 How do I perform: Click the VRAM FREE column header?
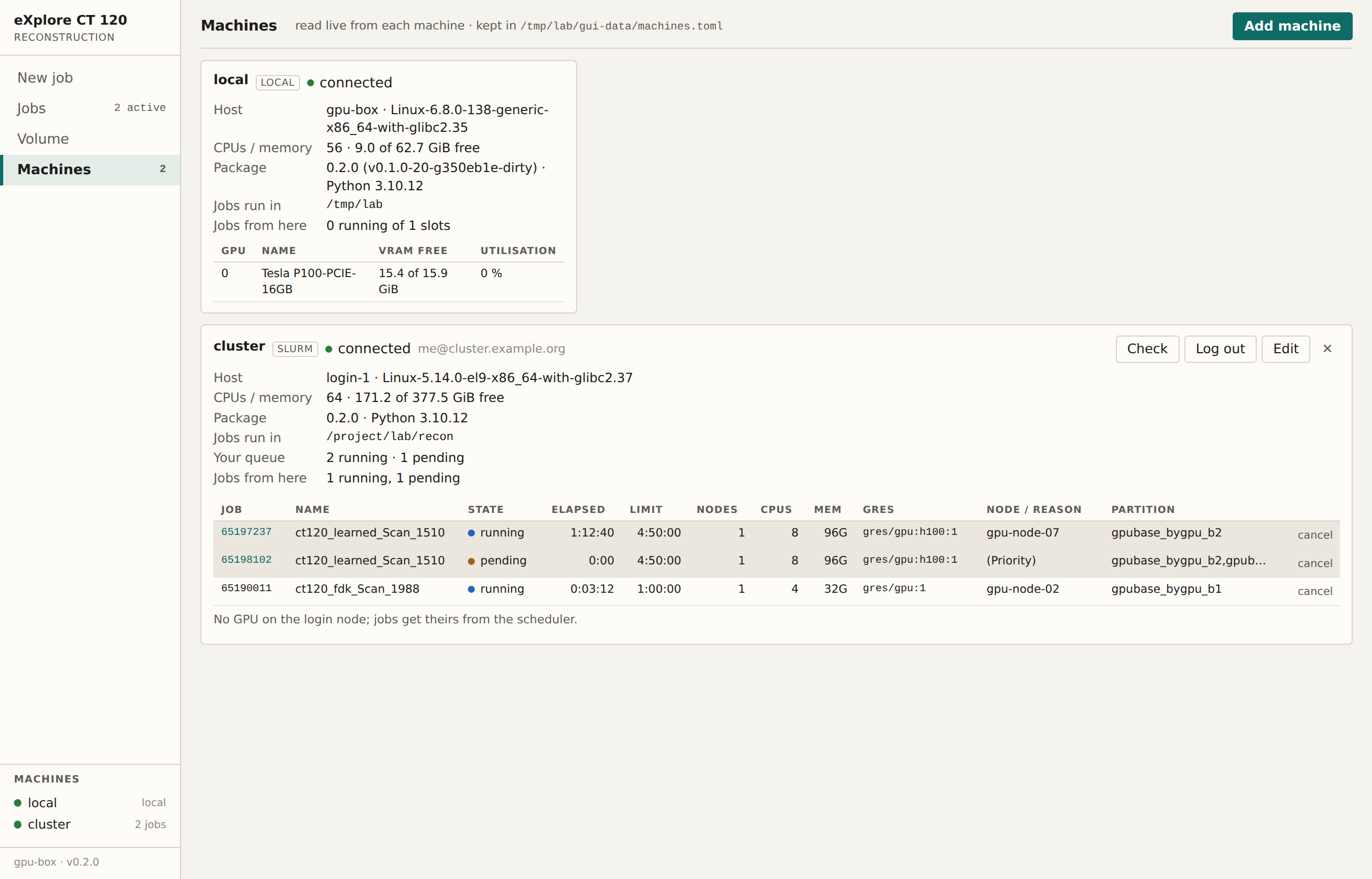(413, 251)
